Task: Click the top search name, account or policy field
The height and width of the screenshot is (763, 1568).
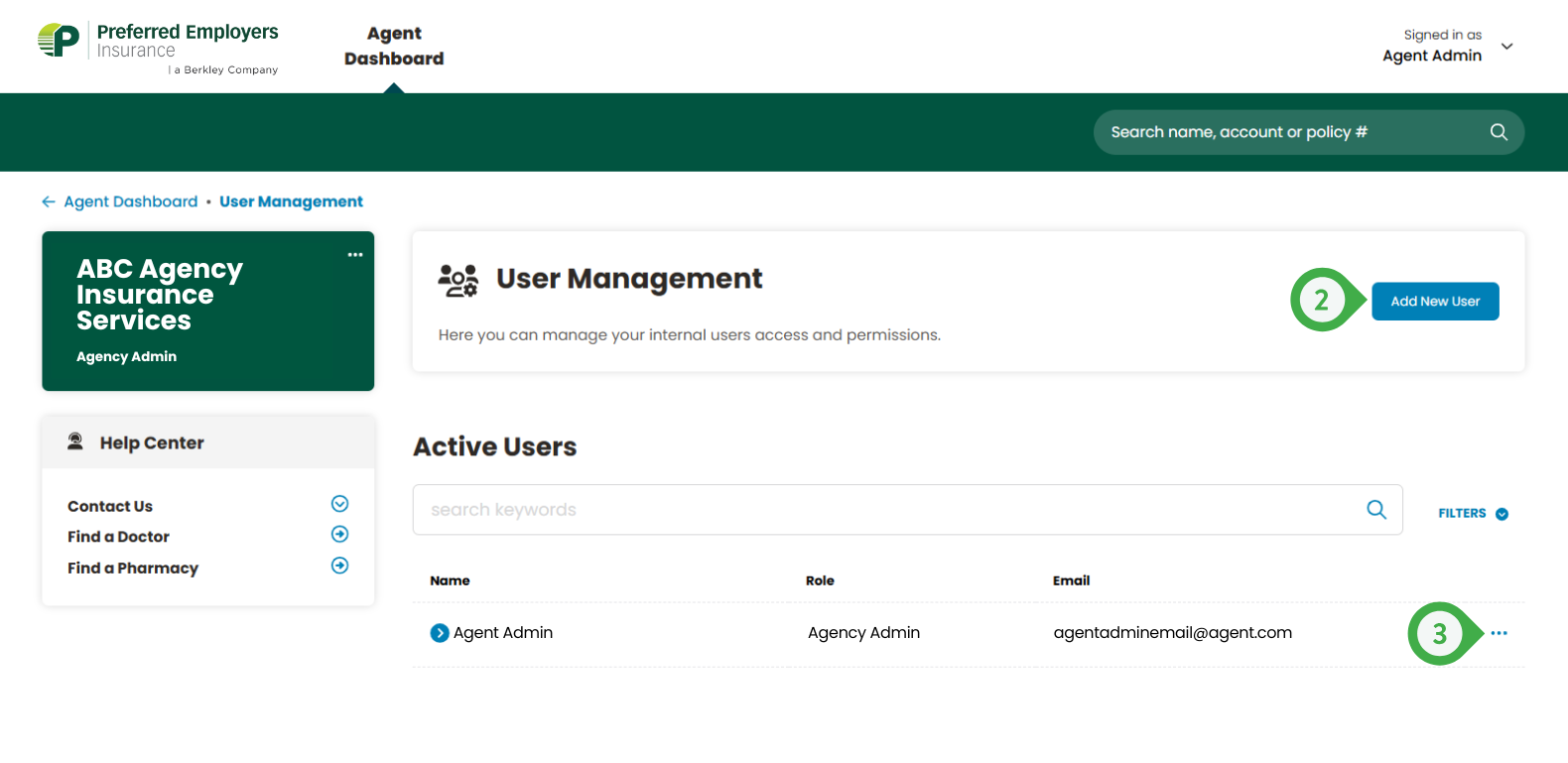Action: tap(1309, 132)
